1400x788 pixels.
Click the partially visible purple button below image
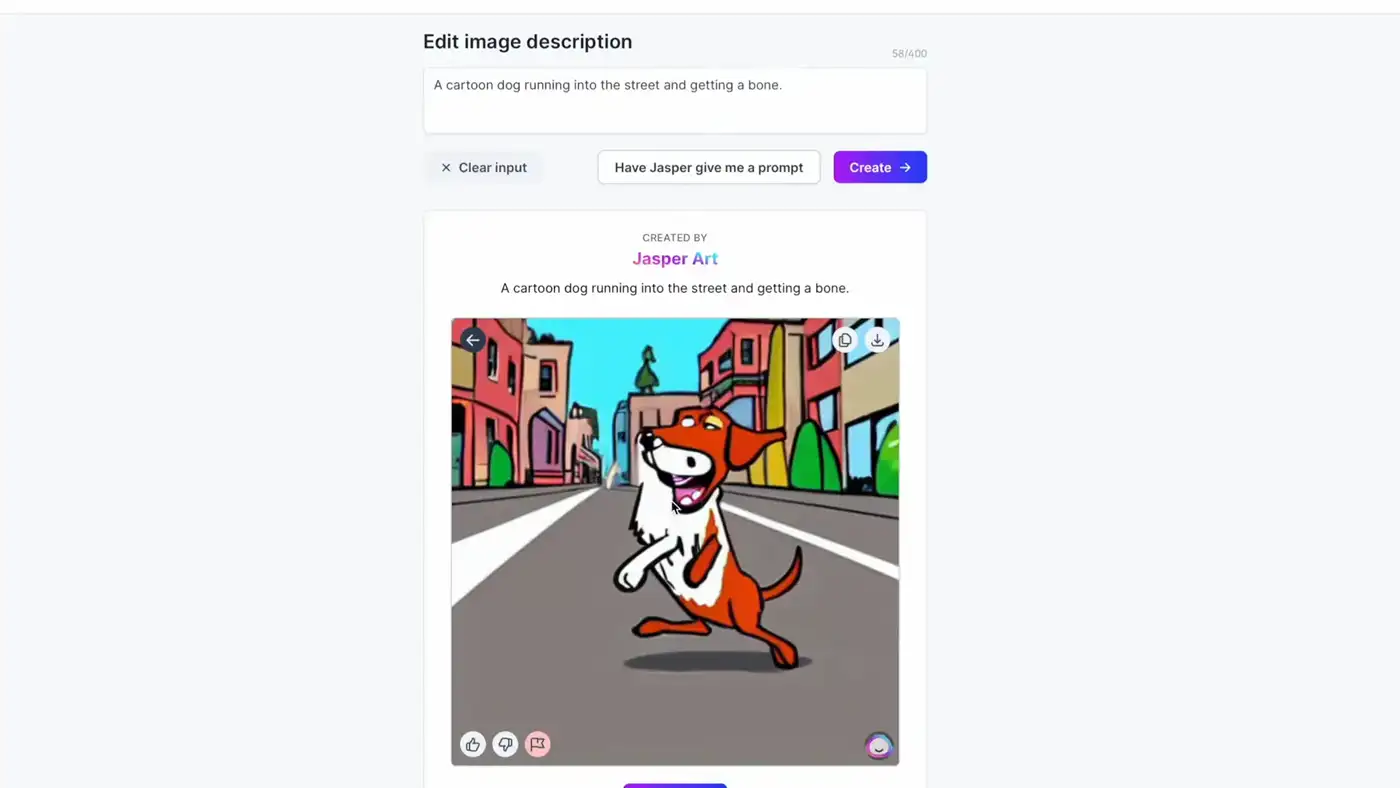675,785
